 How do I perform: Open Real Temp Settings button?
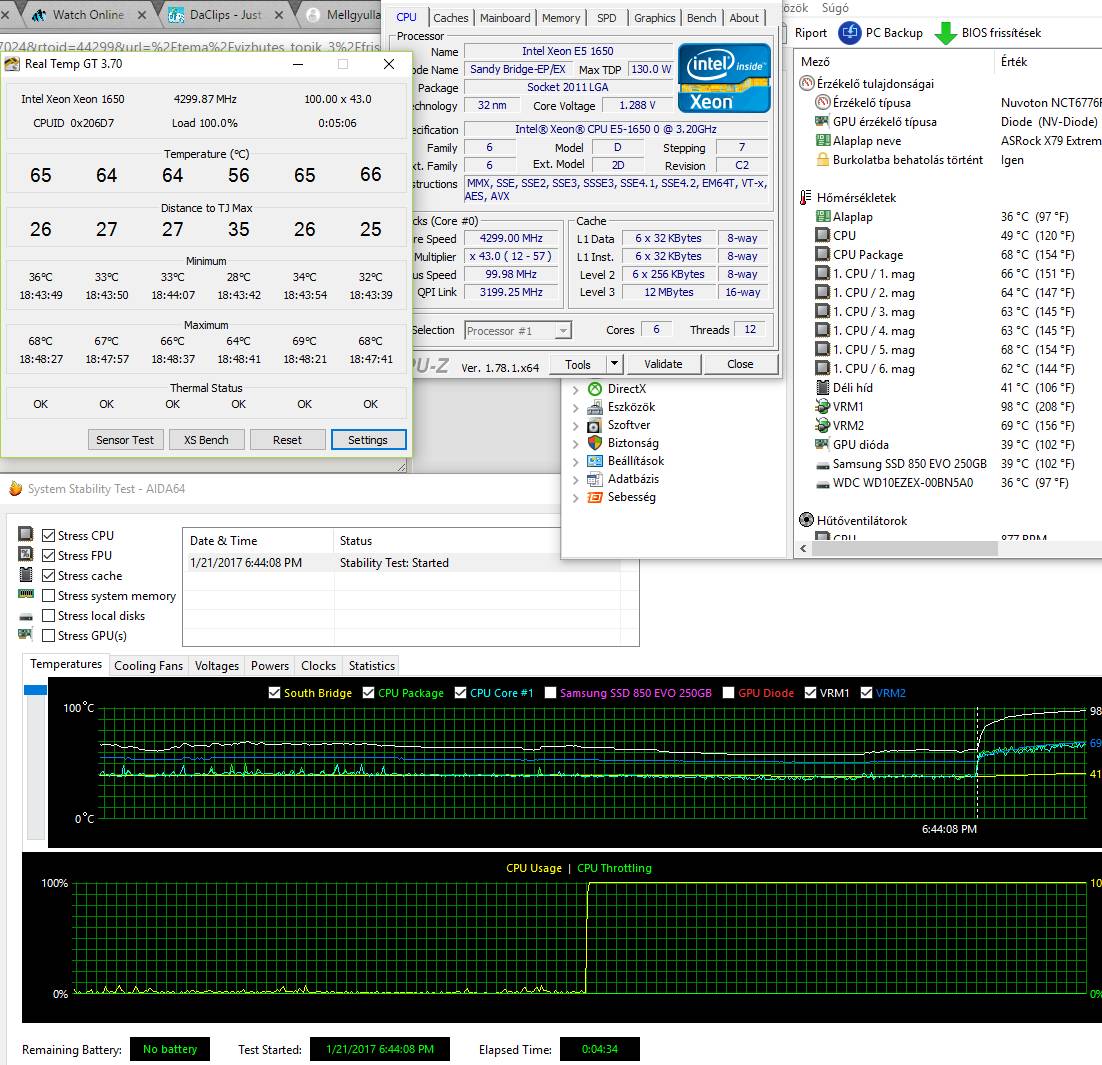click(x=368, y=439)
